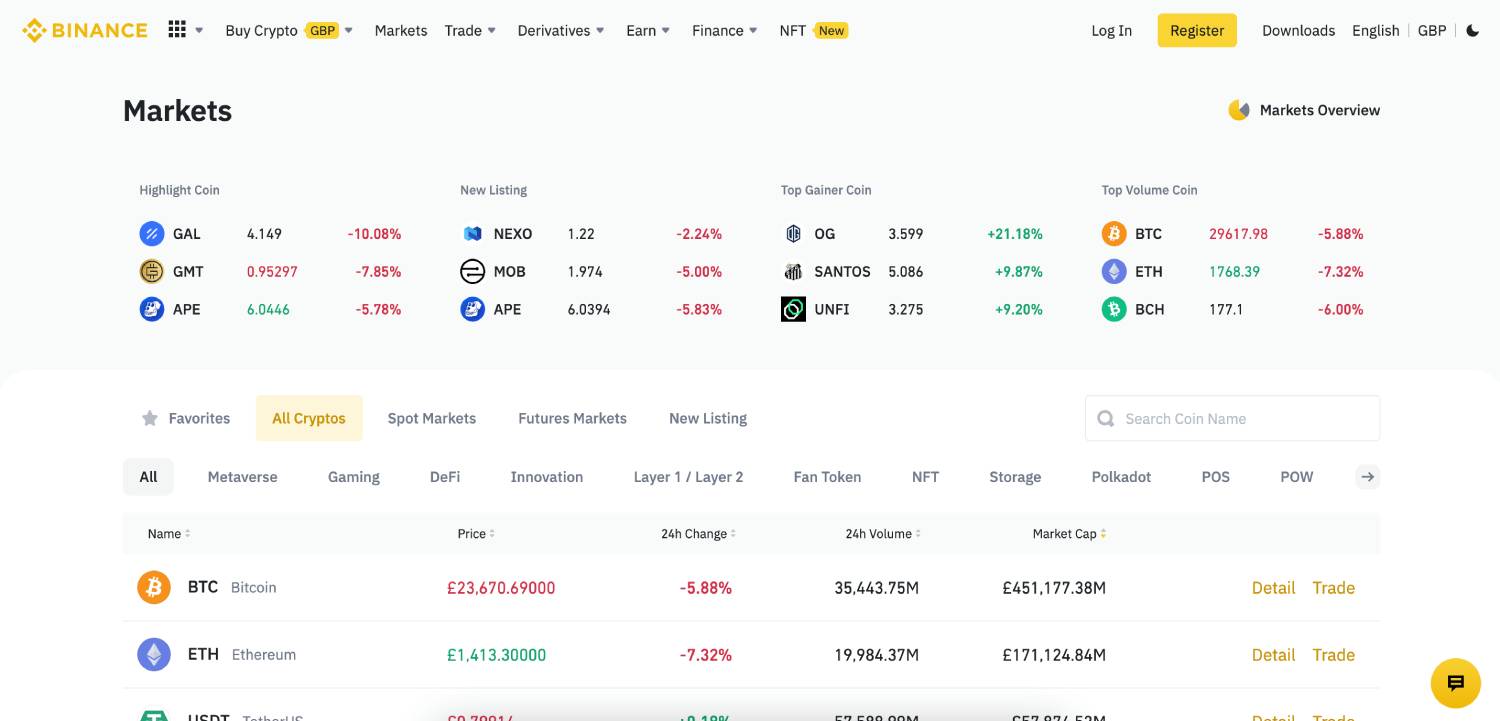Switch to Spot Markets tab
1500x721 pixels.
click(x=432, y=418)
